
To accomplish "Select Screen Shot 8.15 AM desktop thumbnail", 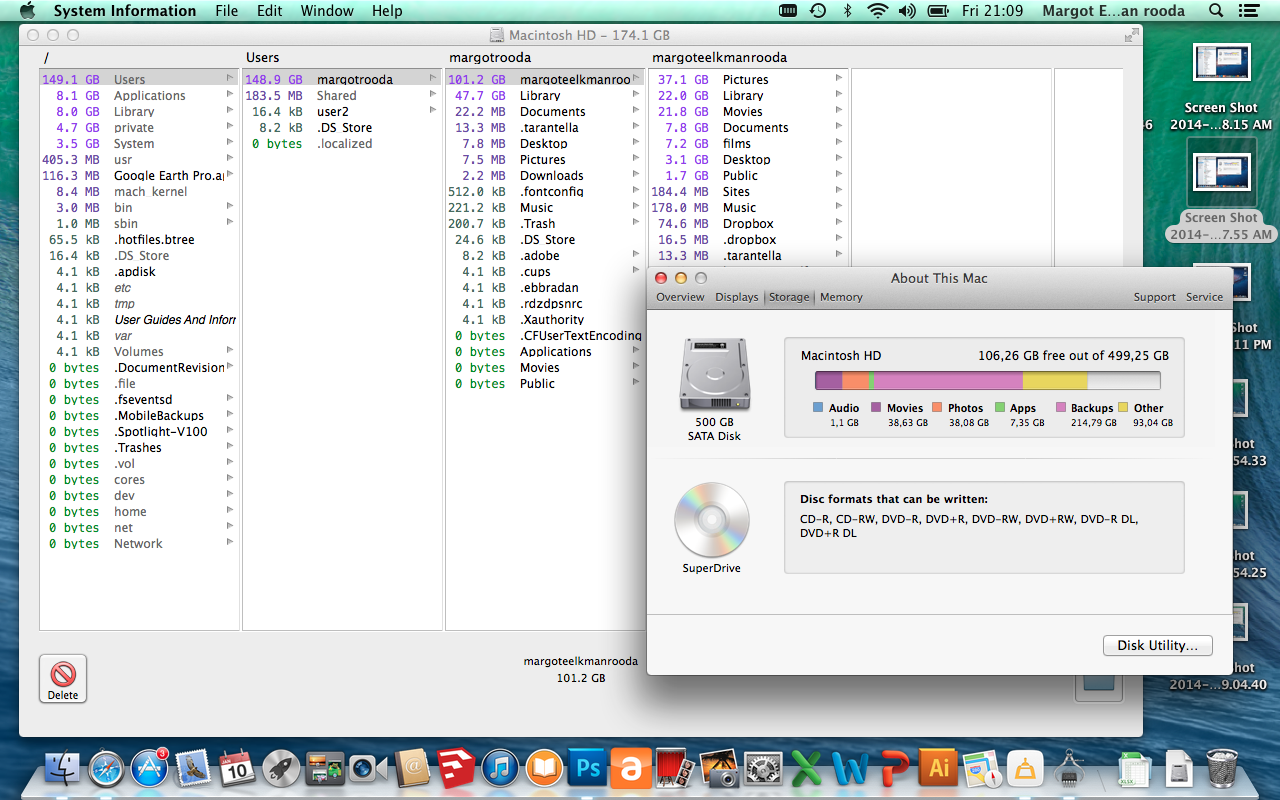I will [1221, 65].
